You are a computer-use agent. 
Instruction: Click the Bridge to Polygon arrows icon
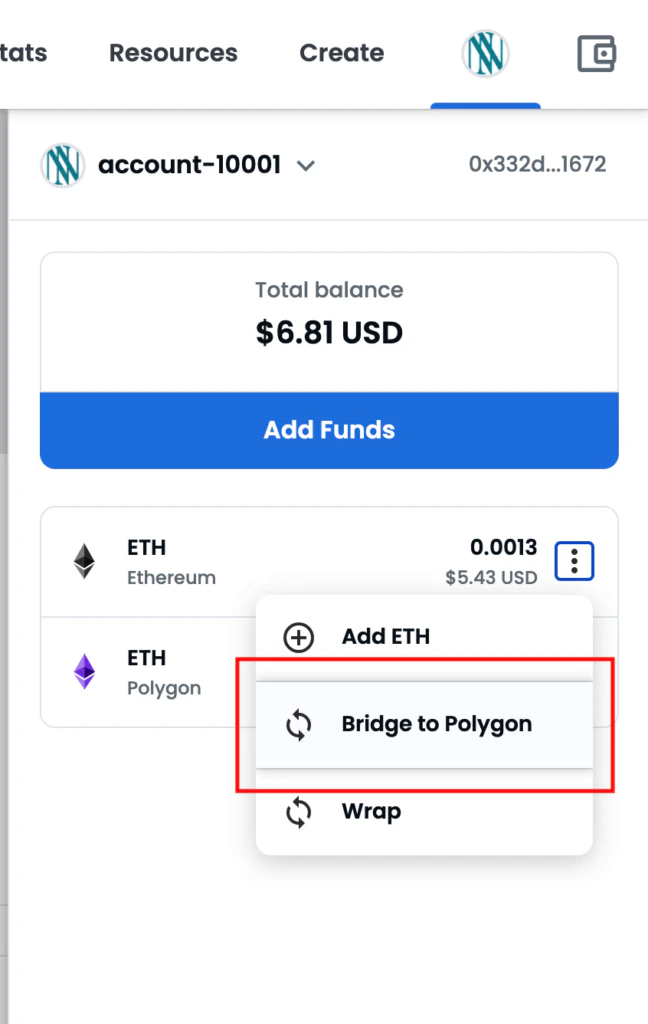(x=299, y=725)
